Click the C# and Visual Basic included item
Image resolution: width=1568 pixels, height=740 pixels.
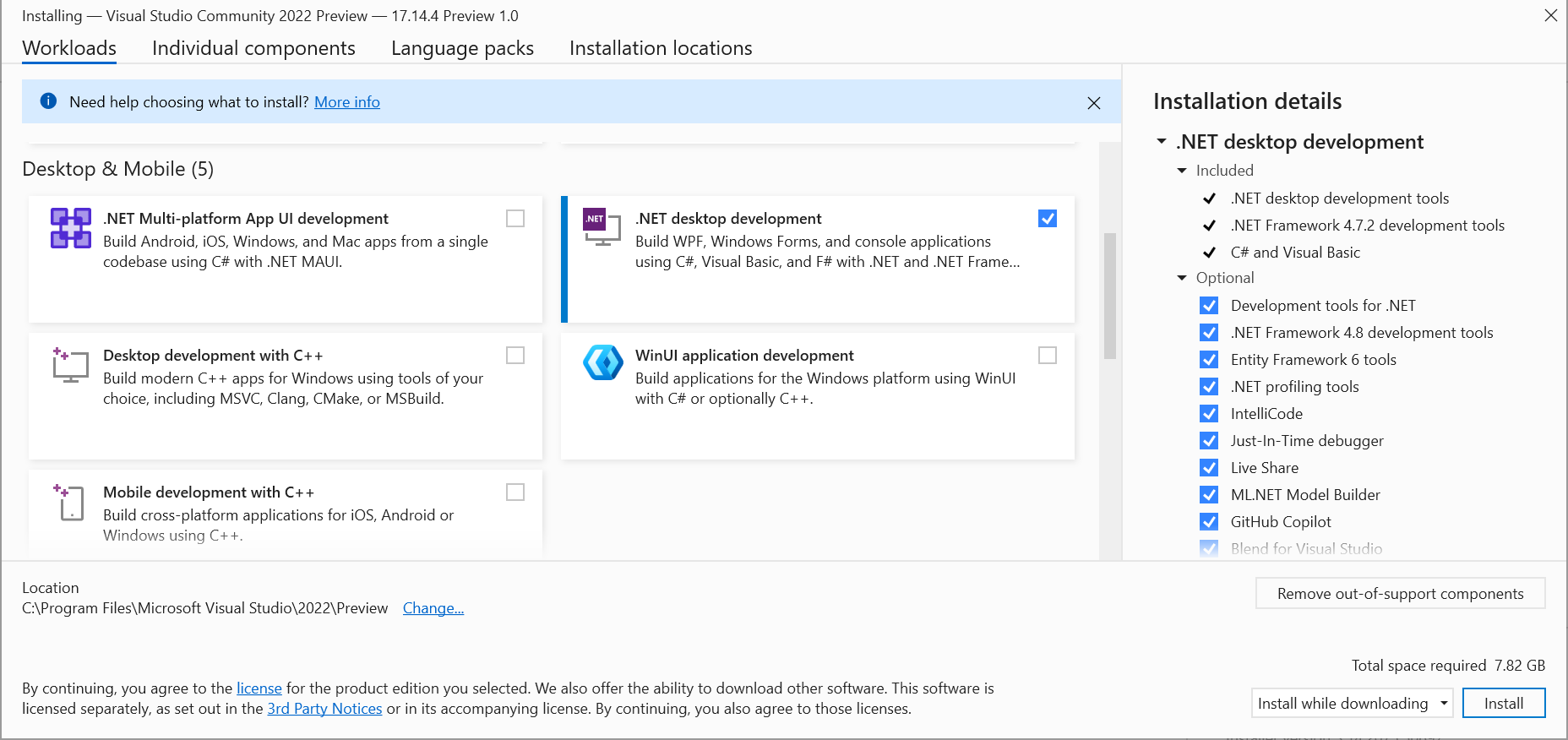pos(1295,253)
